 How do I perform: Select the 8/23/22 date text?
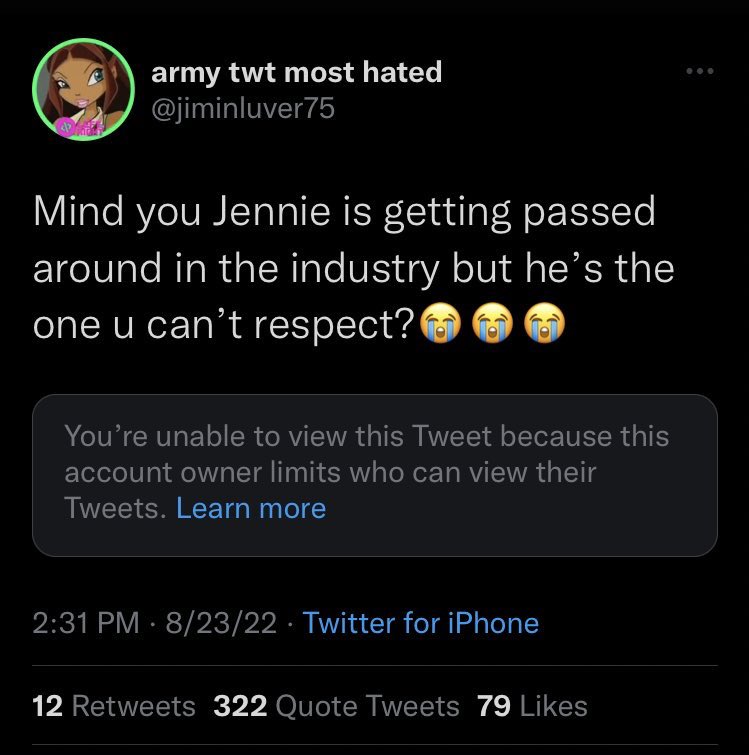[221, 623]
